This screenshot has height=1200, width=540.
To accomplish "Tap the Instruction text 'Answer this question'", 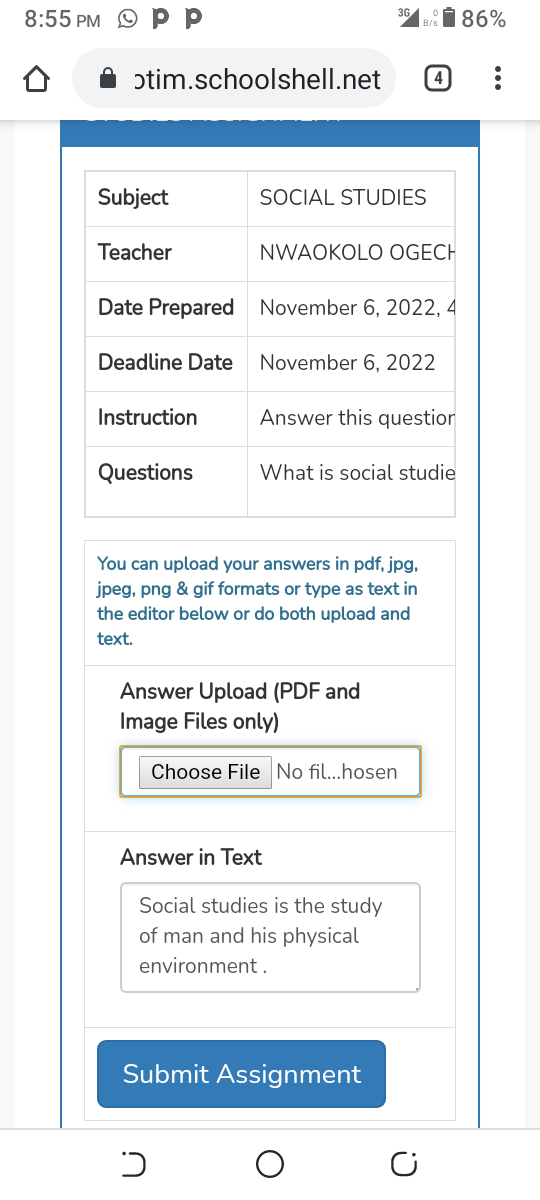I will 358,418.
